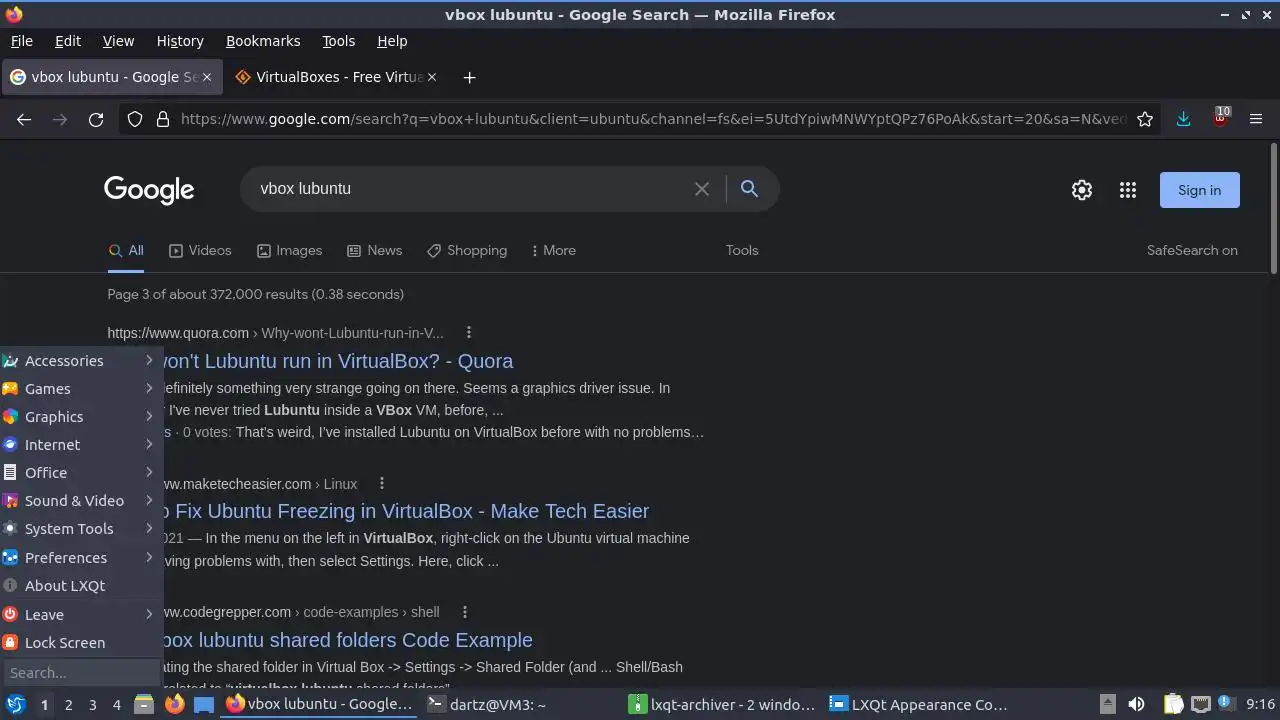Click the LXQt start menu button

coord(15,705)
